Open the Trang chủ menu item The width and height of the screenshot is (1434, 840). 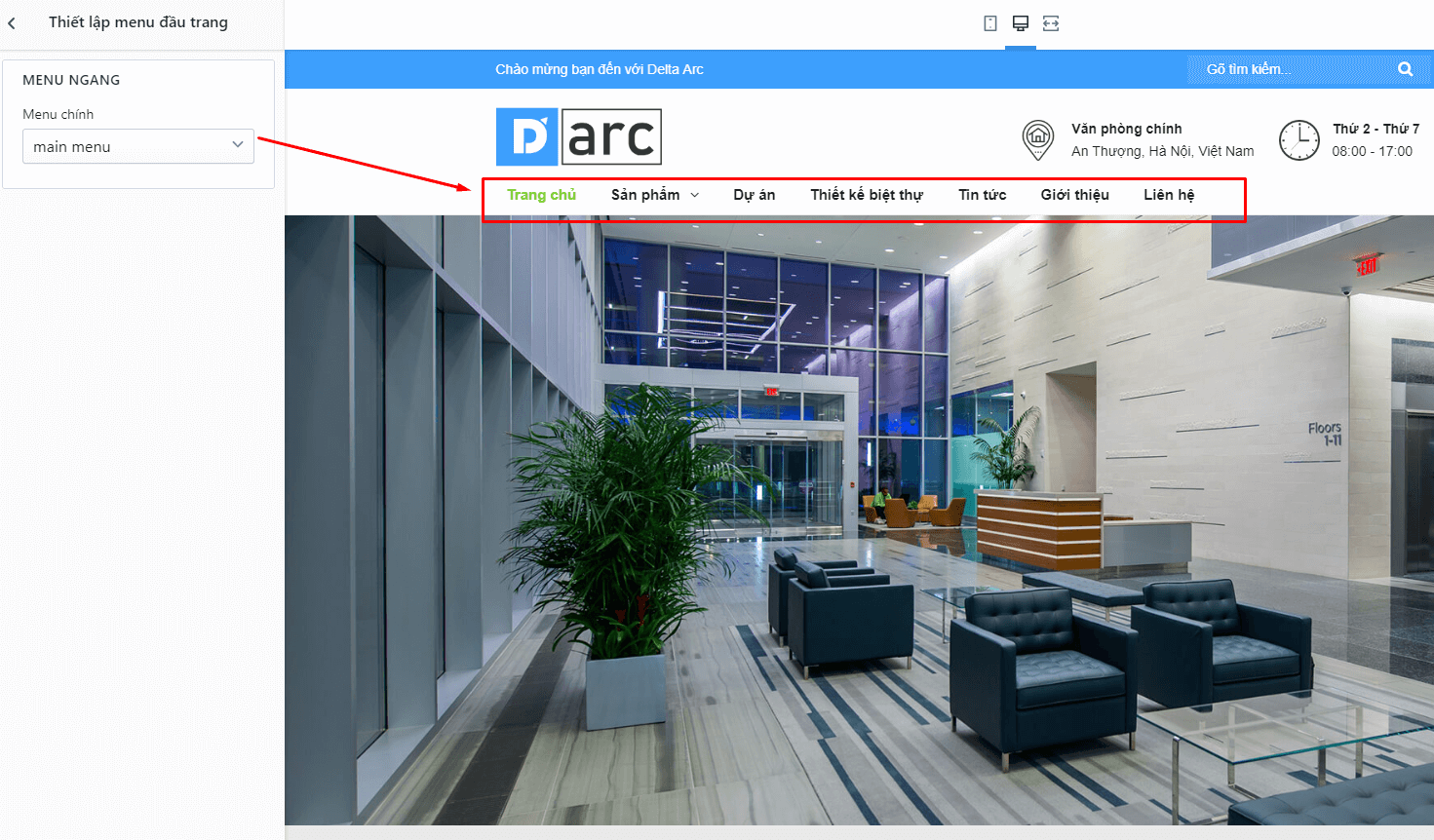(x=541, y=195)
